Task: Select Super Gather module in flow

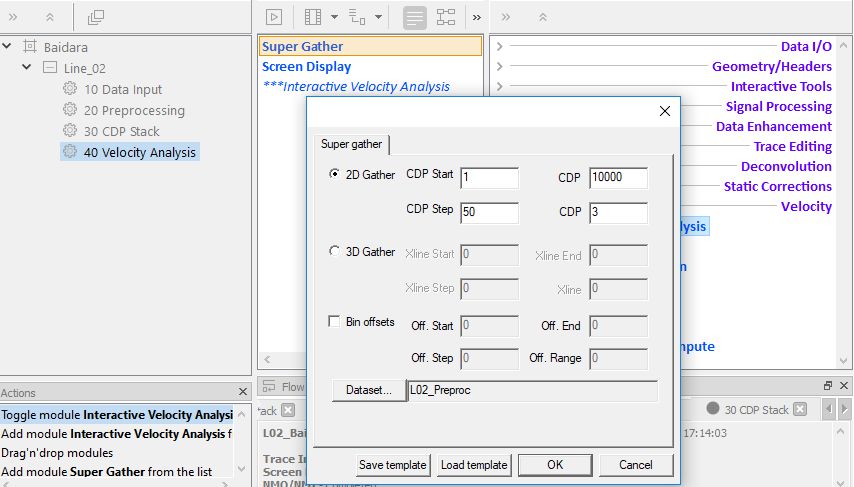Action: coord(370,46)
